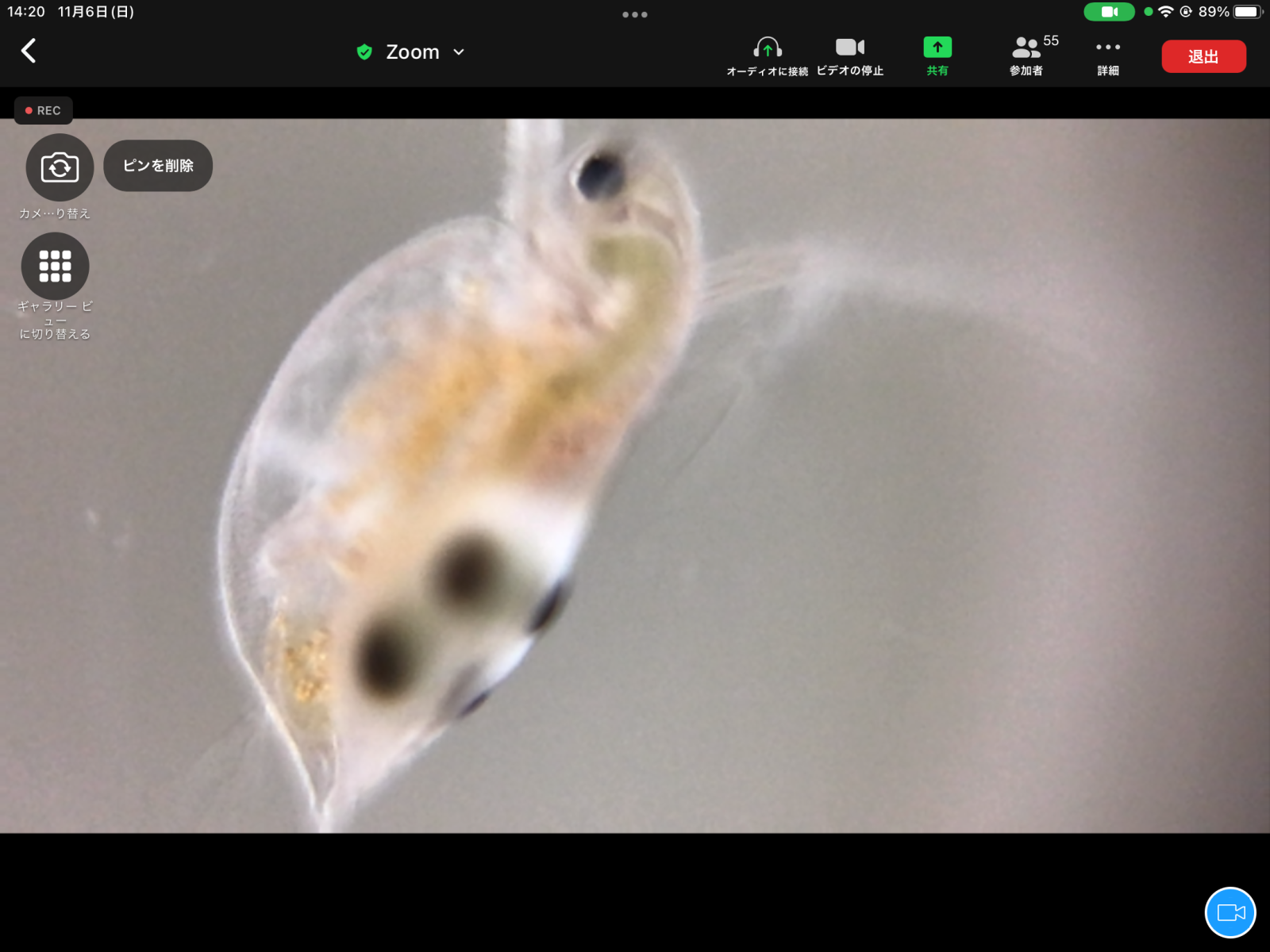The width and height of the screenshot is (1270, 952).
Task: Expand the dropdown chevron beside Zoom
Action: click(x=459, y=52)
